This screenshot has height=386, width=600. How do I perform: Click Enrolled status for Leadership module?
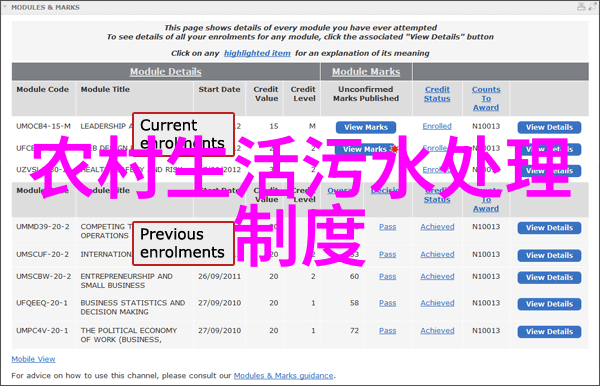(437, 126)
